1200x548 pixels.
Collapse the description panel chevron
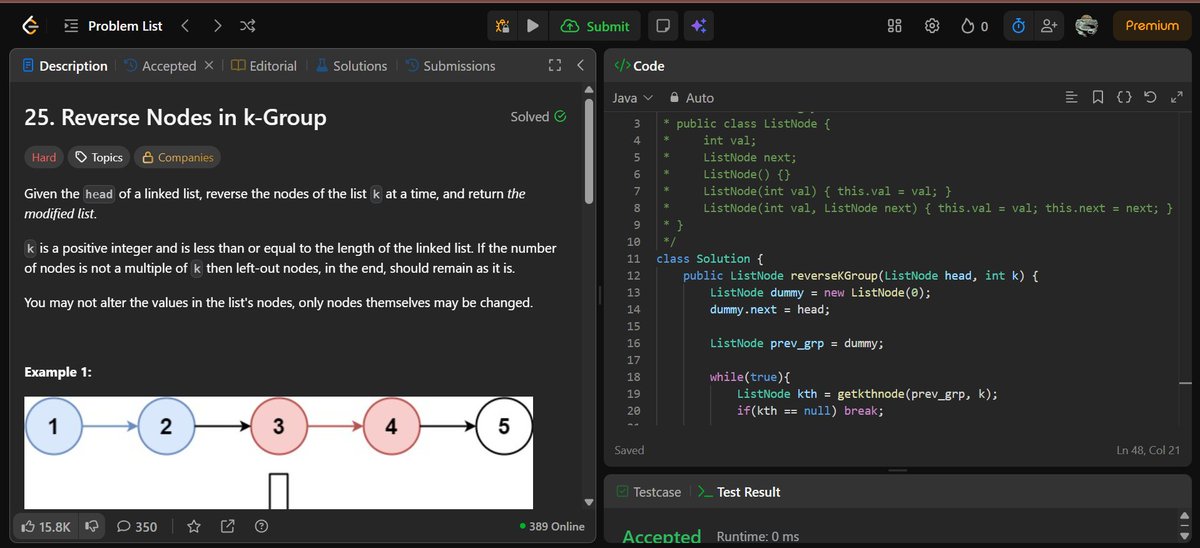[581, 66]
